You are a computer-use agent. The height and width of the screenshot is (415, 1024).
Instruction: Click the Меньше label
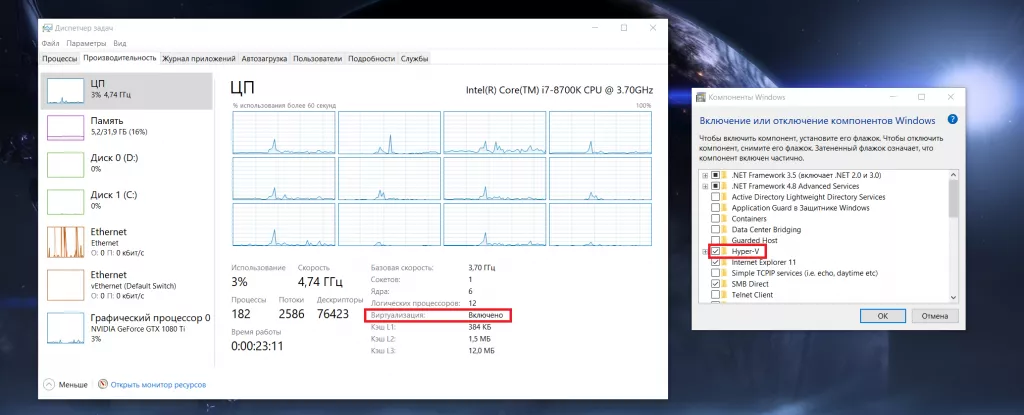click(x=72, y=385)
